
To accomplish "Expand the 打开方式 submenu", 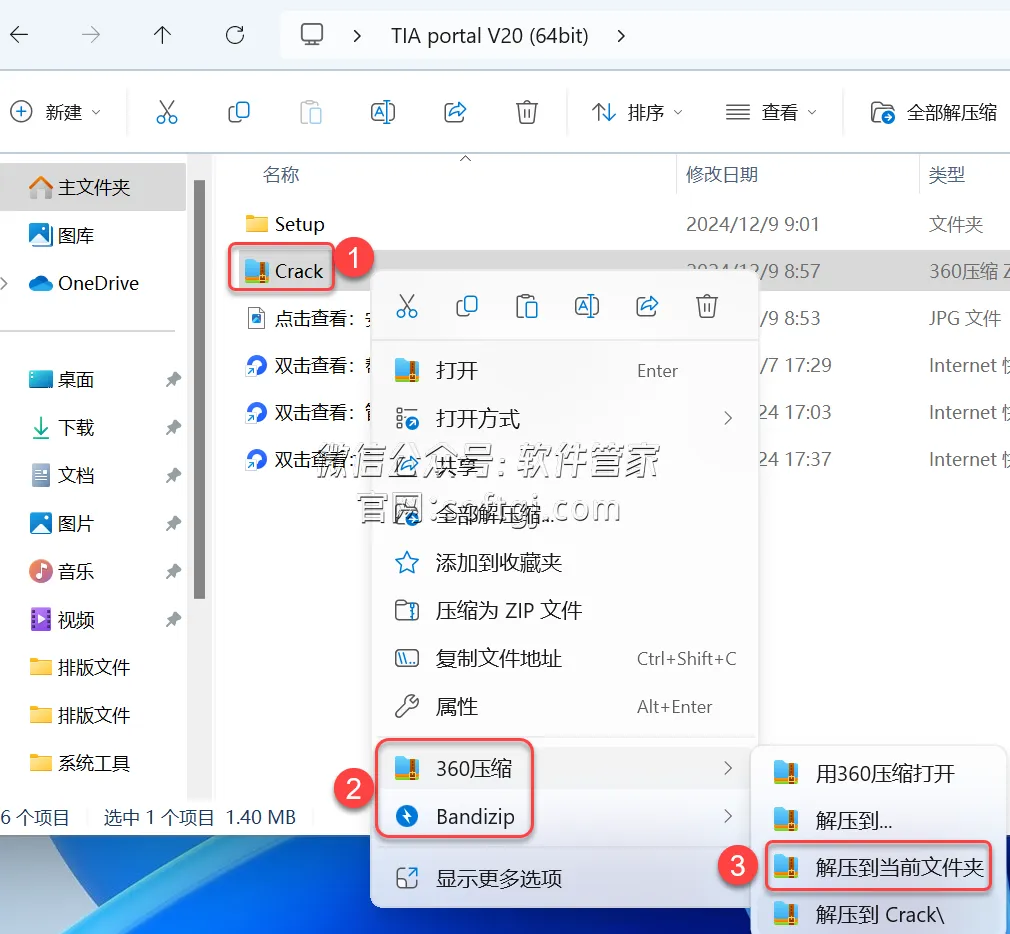I will click(x=564, y=419).
